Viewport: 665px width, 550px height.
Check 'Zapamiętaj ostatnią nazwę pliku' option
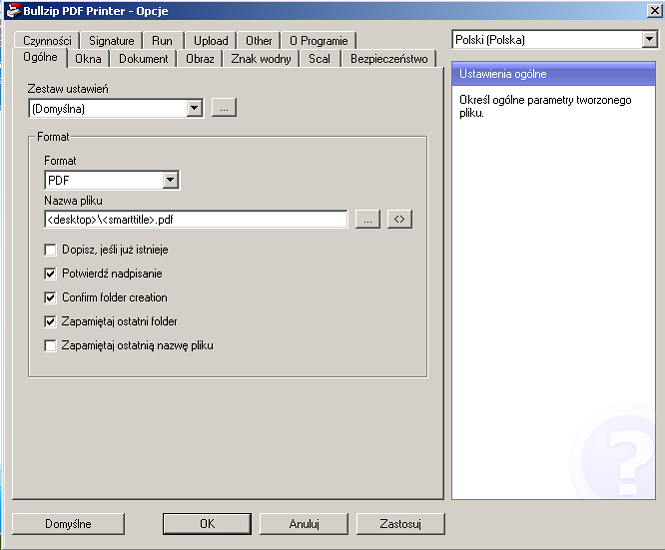[50, 346]
